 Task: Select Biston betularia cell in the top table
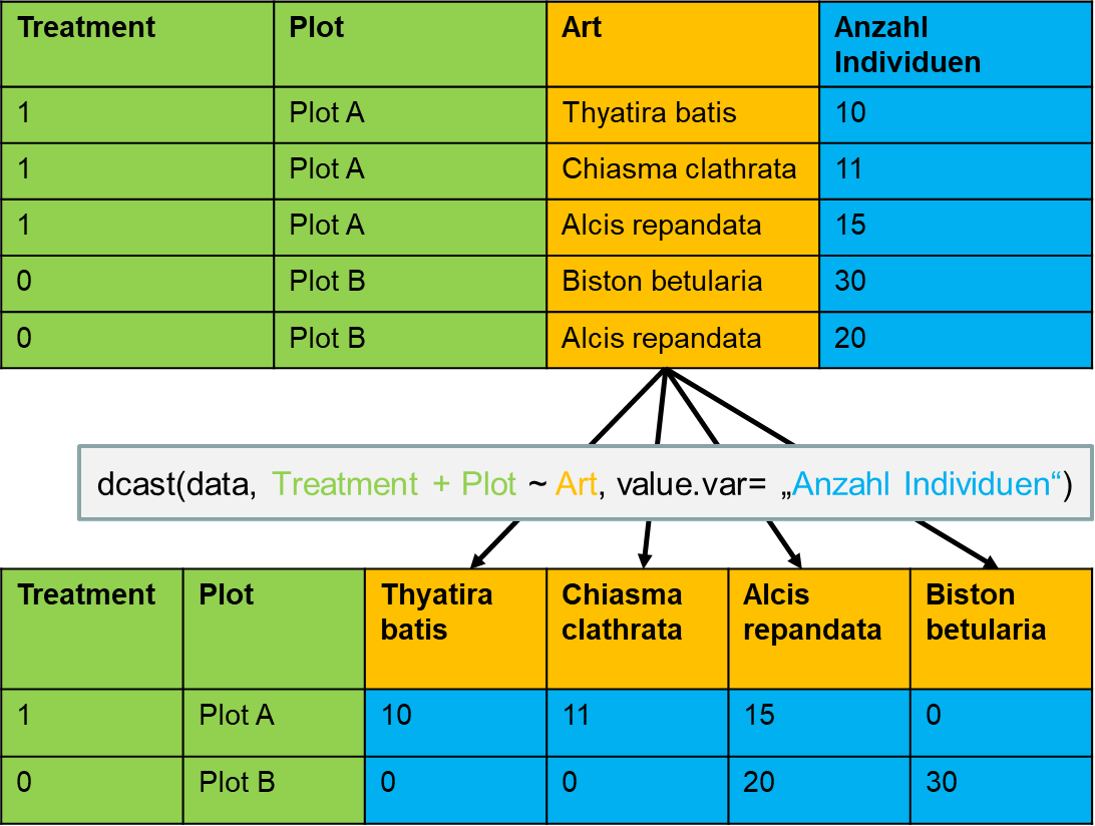coord(662,282)
